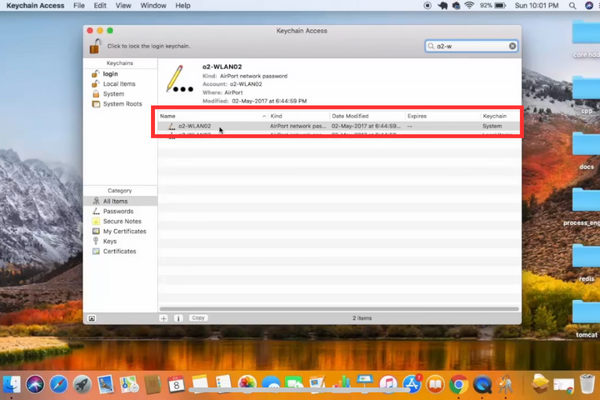Screen dimensions: 600x400
Task: Sort by the Keychain column header
Action: point(500,116)
